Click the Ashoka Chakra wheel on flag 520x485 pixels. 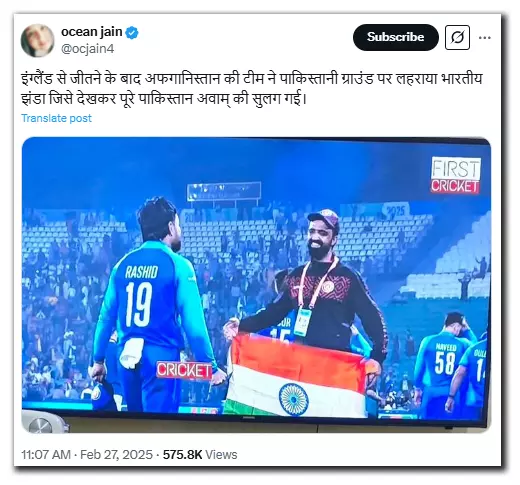pyautogui.click(x=294, y=399)
